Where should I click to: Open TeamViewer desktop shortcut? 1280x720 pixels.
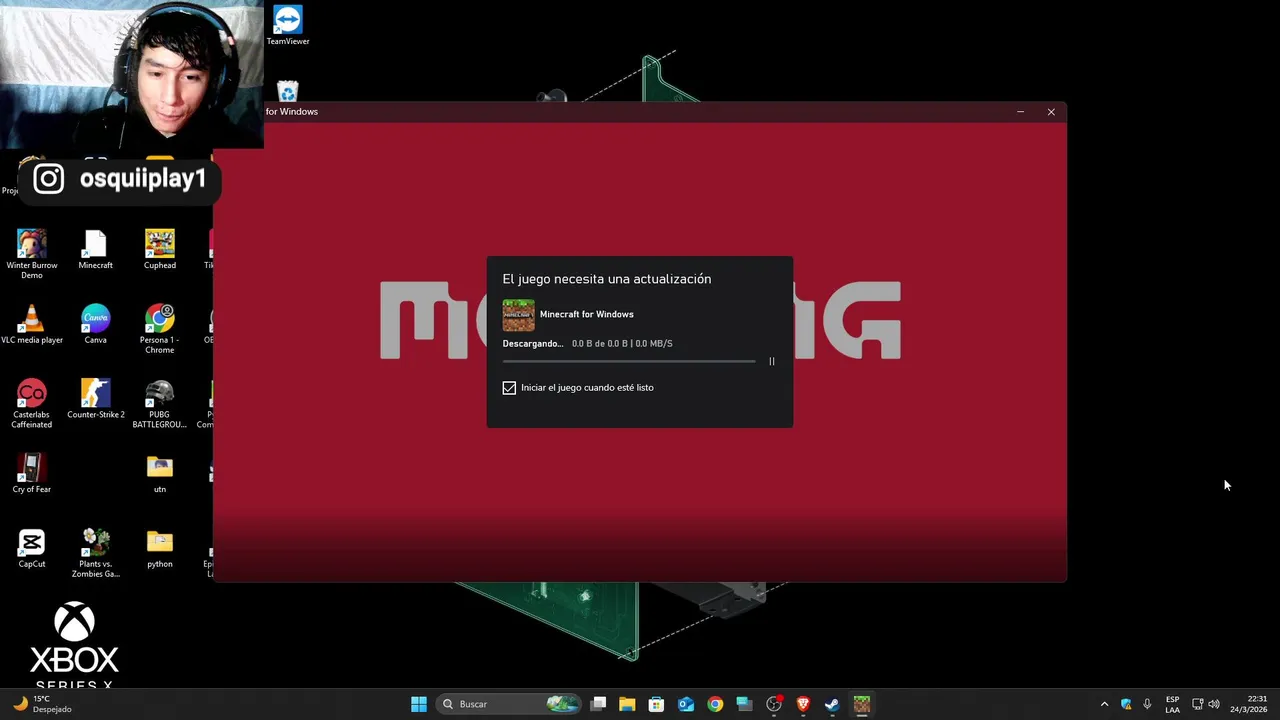coord(288,25)
